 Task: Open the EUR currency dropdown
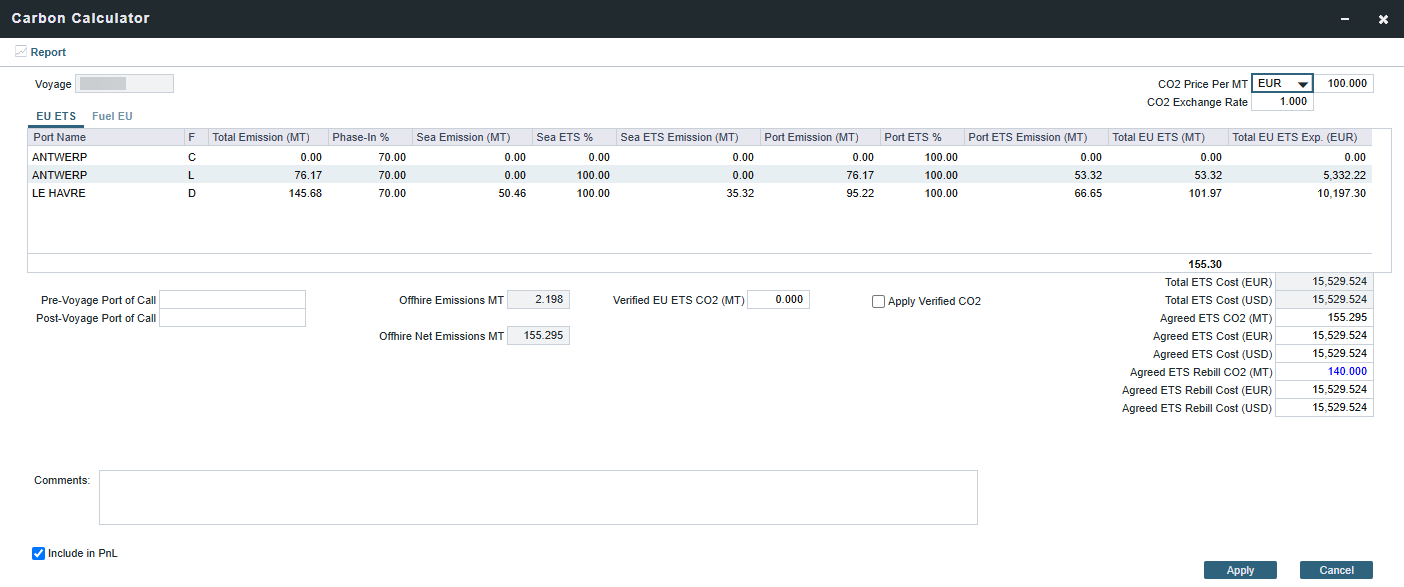coord(1282,84)
